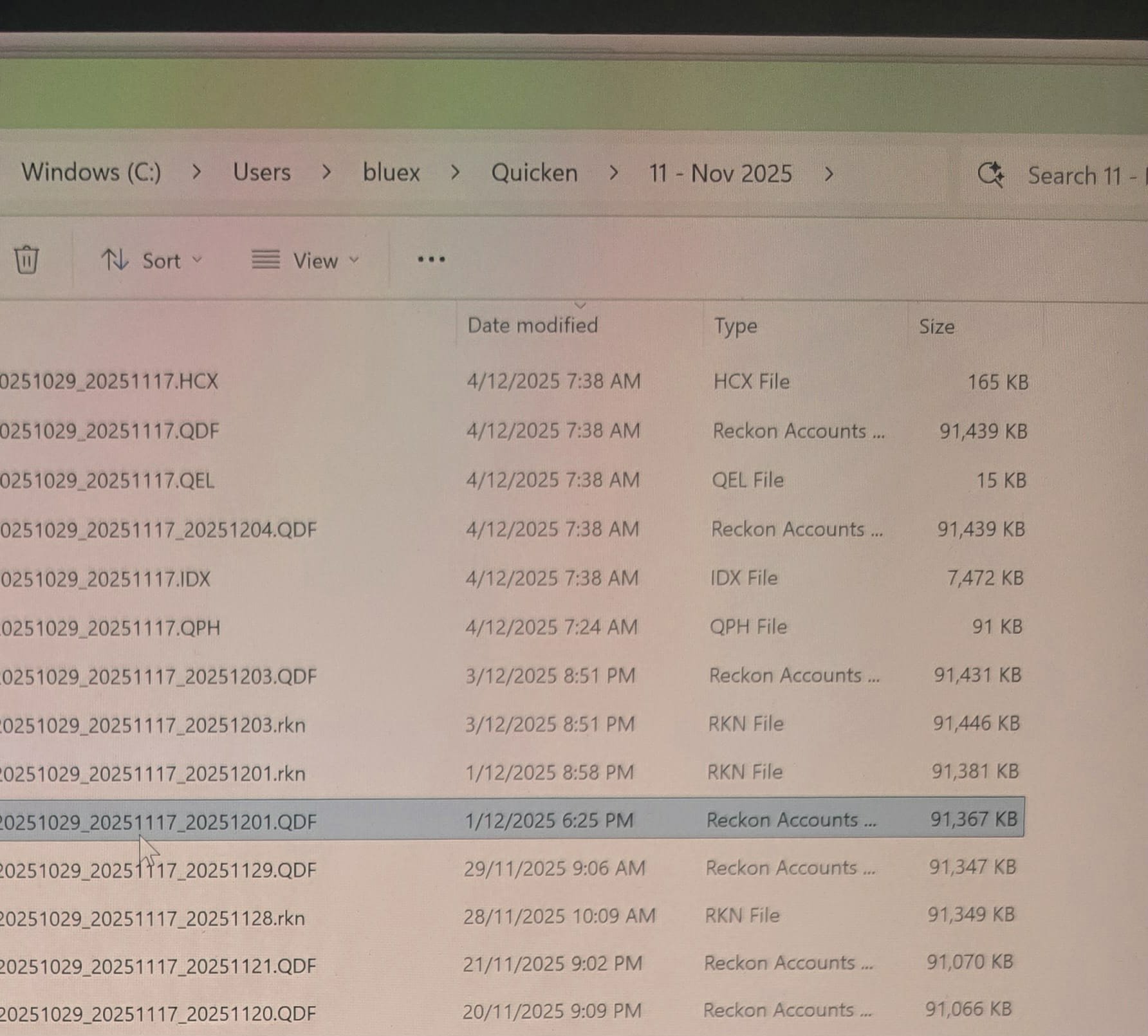Sort by Date modified column header
The image size is (1148, 1036).
coord(532,325)
